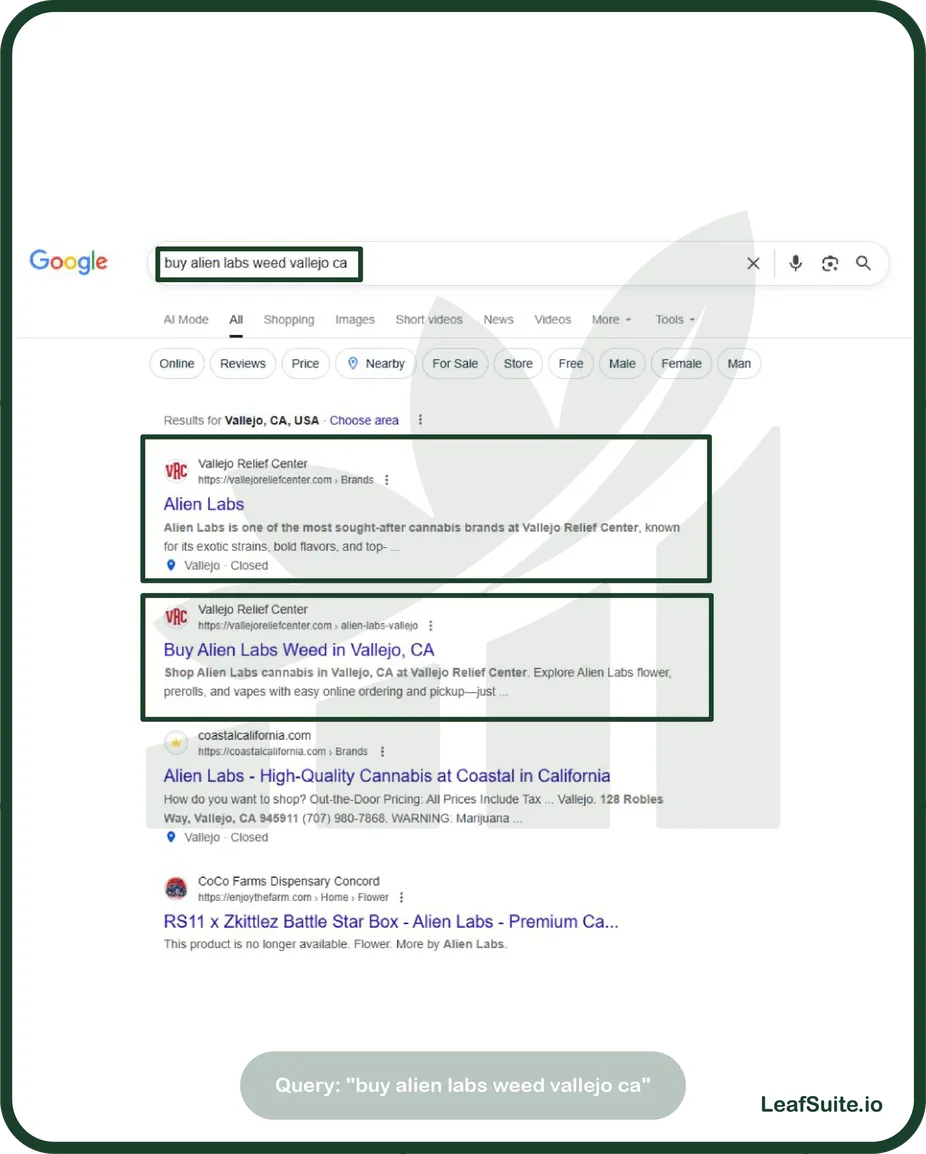Select the For Sale filter chip
This screenshot has height=1154, width=926.
[x=455, y=364]
